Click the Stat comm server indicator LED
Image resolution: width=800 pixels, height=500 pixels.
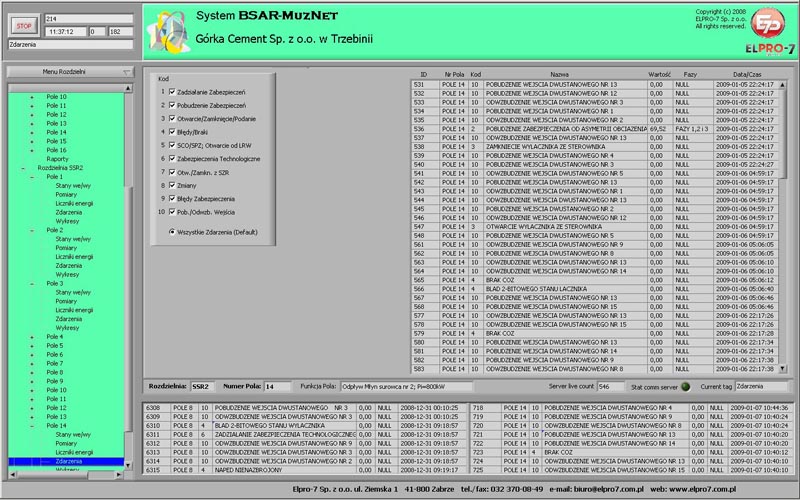pos(686,387)
